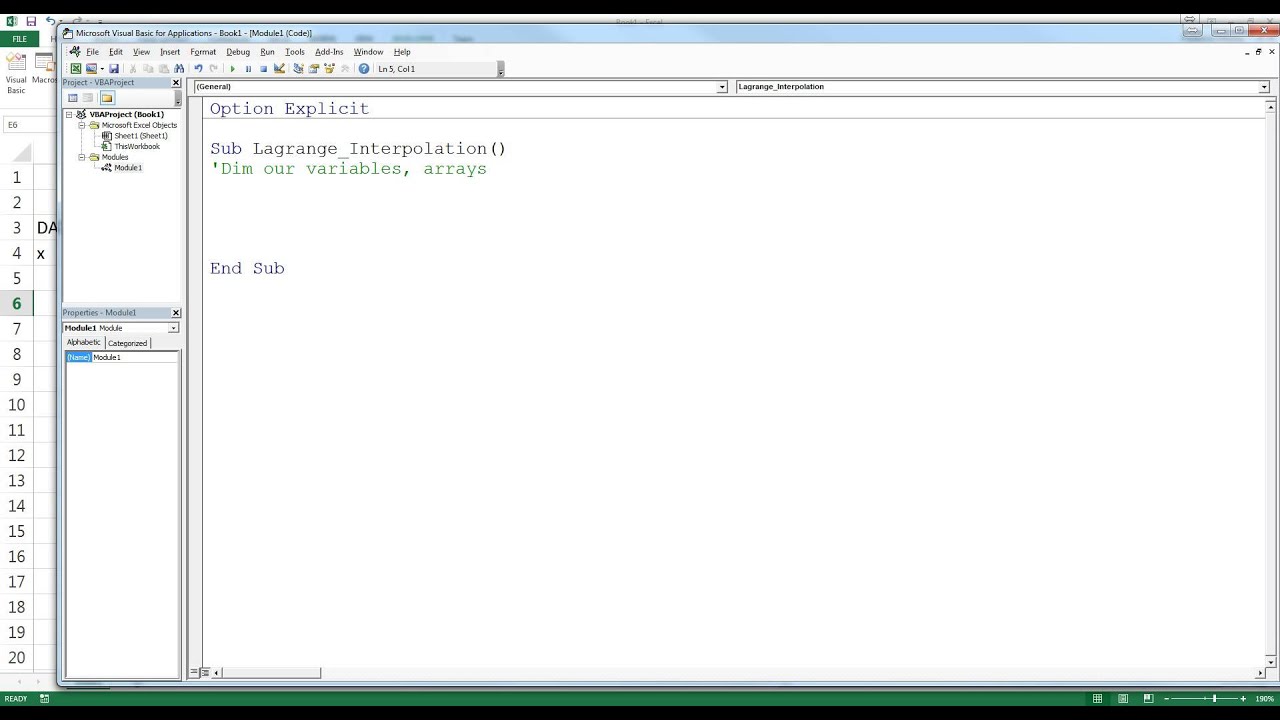This screenshot has height=720, width=1280.
Task: Click the Reset stop icon
Action: pyautogui.click(x=264, y=69)
